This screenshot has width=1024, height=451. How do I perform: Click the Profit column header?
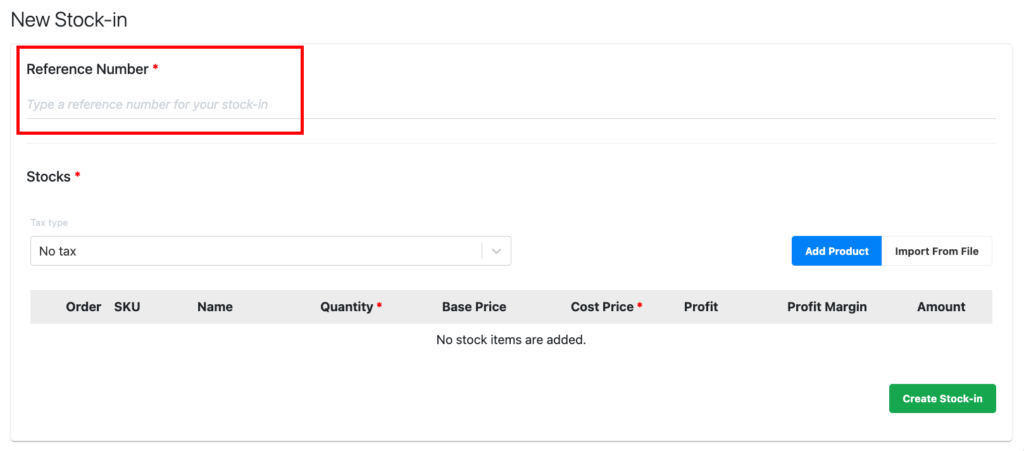tap(701, 307)
